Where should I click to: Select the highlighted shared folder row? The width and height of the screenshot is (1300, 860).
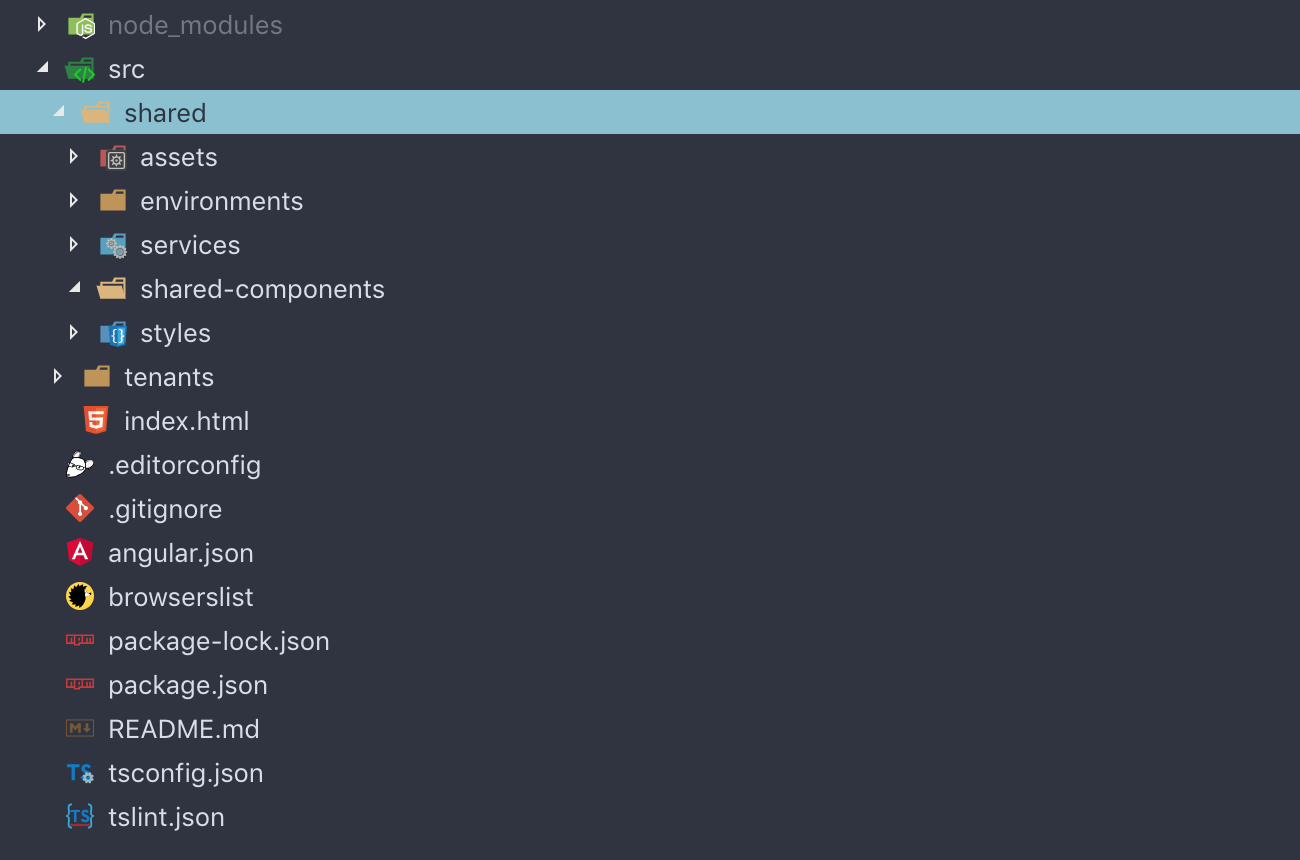click(x=650, y=112)
